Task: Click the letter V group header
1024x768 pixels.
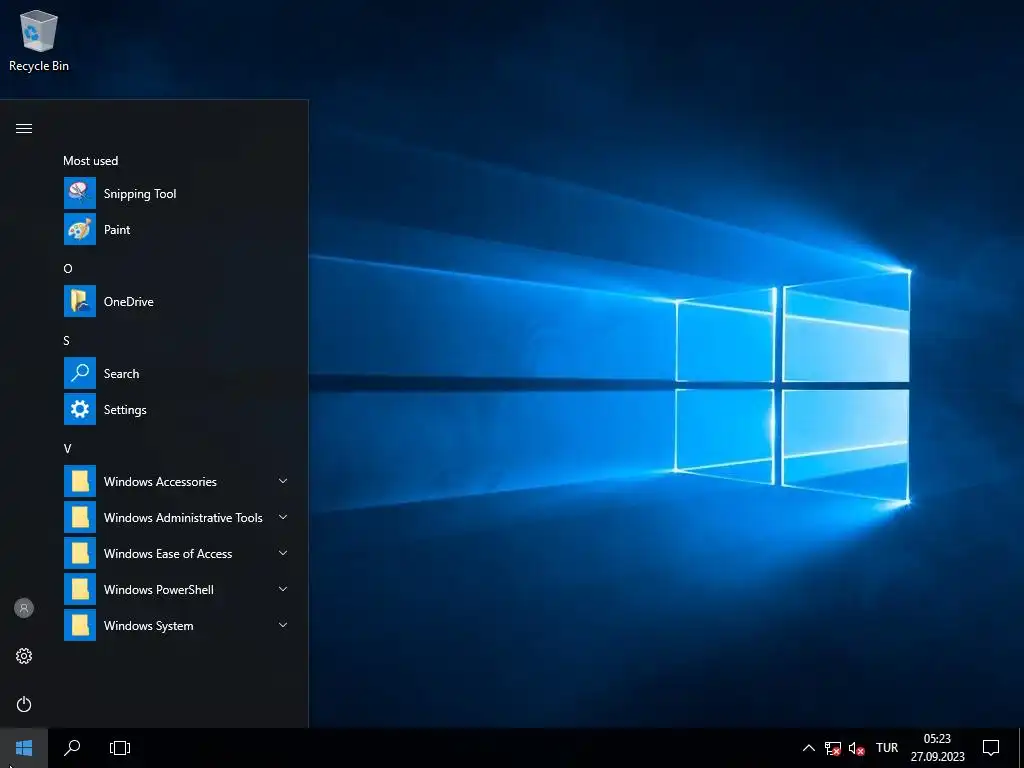Action: point(67,449)
